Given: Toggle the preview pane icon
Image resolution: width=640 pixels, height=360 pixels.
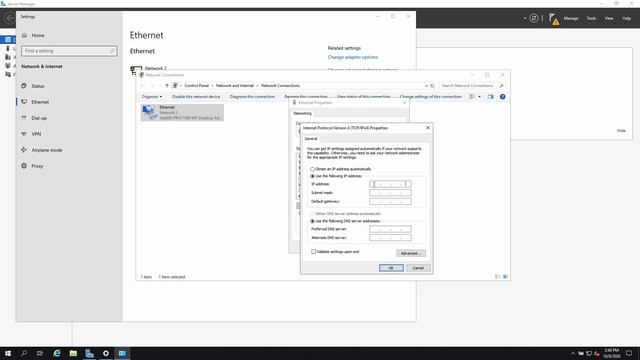Looking at the screenshot, I should pyautogui.click(x=491, y=97).
